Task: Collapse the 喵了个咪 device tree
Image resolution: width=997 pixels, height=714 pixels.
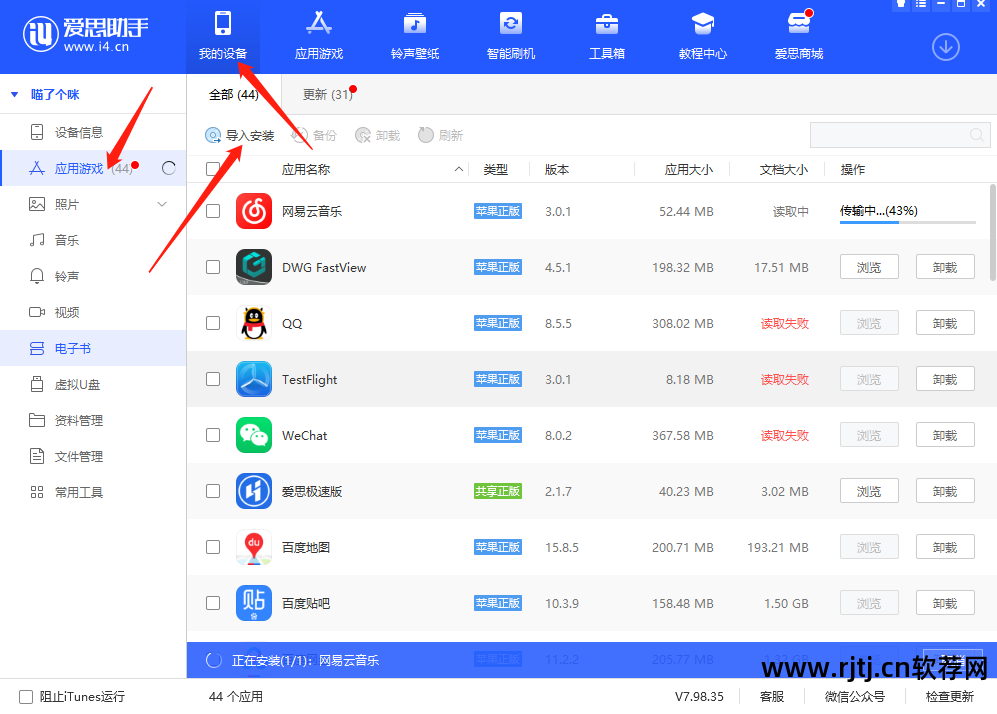Action: click(x=14, y=95)
